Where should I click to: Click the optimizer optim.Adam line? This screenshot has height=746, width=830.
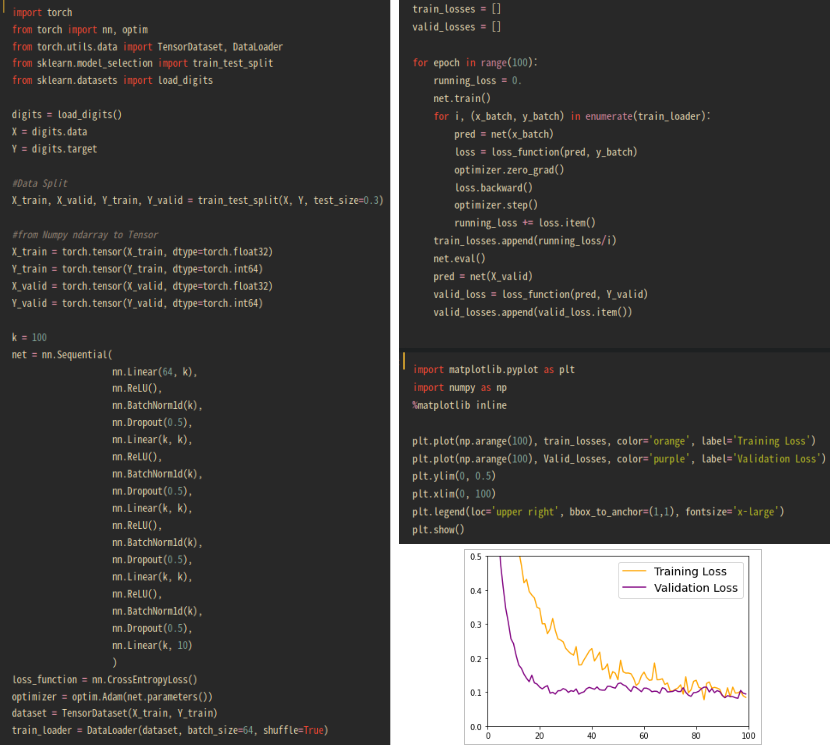pyautogui.click(x=112, y=697)
